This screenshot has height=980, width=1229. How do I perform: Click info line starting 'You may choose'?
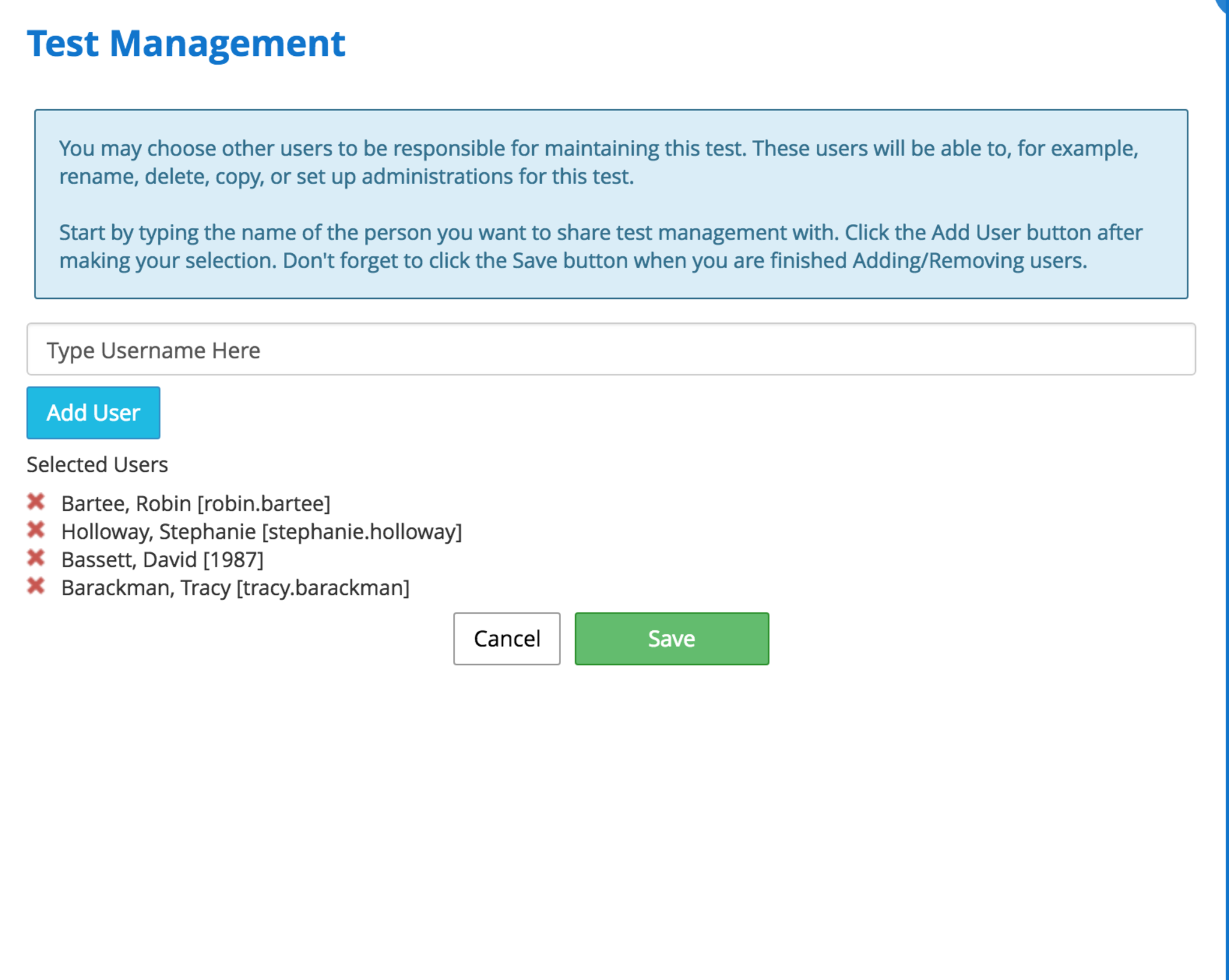(598, 148)
